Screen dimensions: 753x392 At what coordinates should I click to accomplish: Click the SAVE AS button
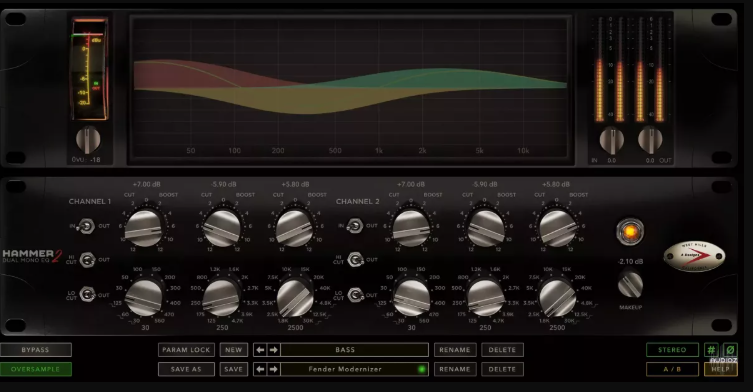click(x=186, y=369)
